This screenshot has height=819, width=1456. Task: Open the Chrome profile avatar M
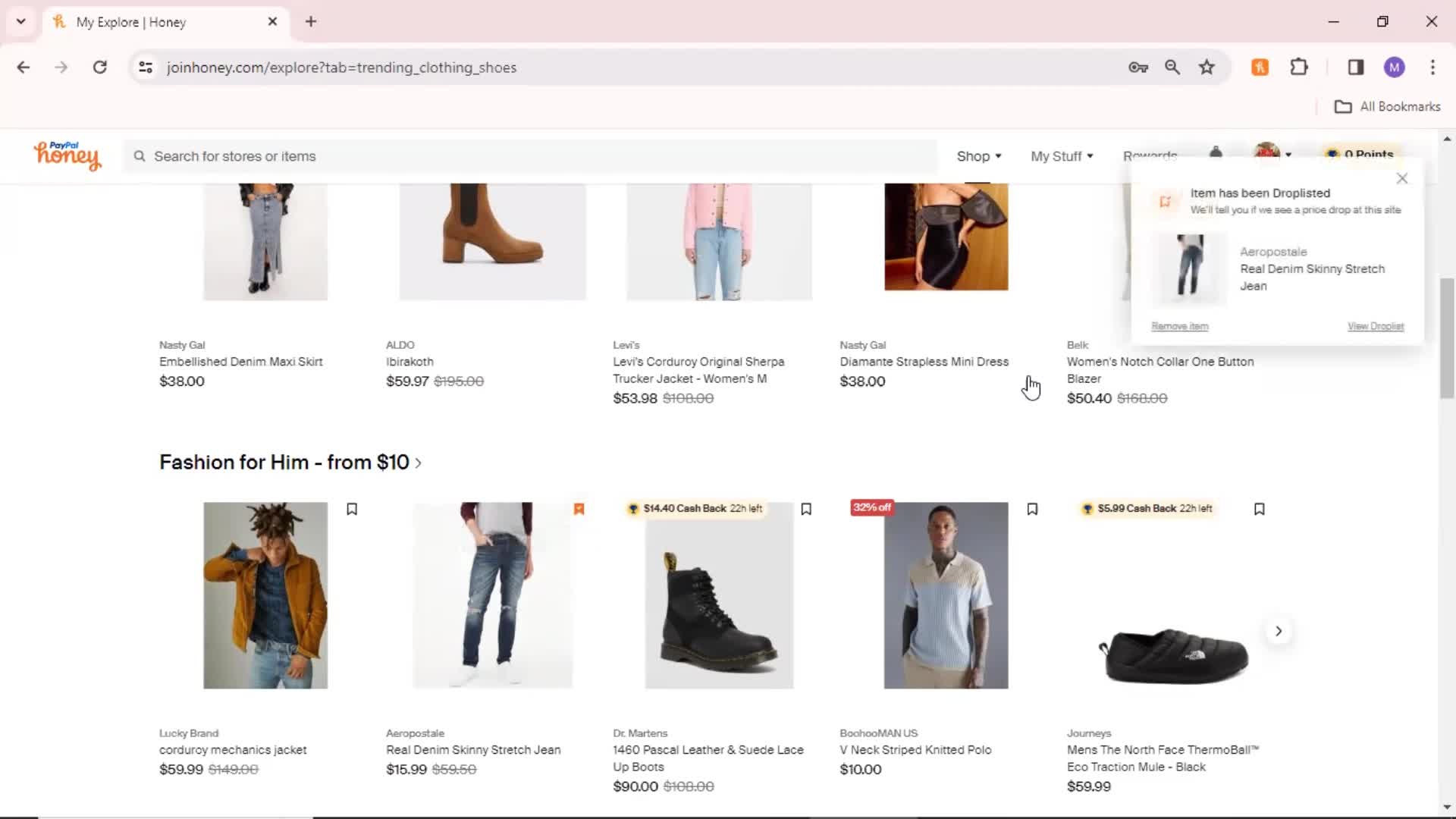click(1394, 67)
